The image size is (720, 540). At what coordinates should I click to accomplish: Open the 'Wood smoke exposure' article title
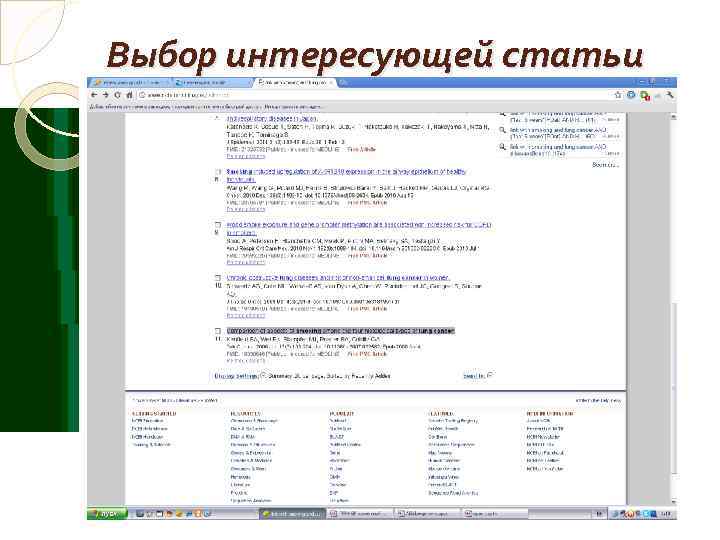359,225
